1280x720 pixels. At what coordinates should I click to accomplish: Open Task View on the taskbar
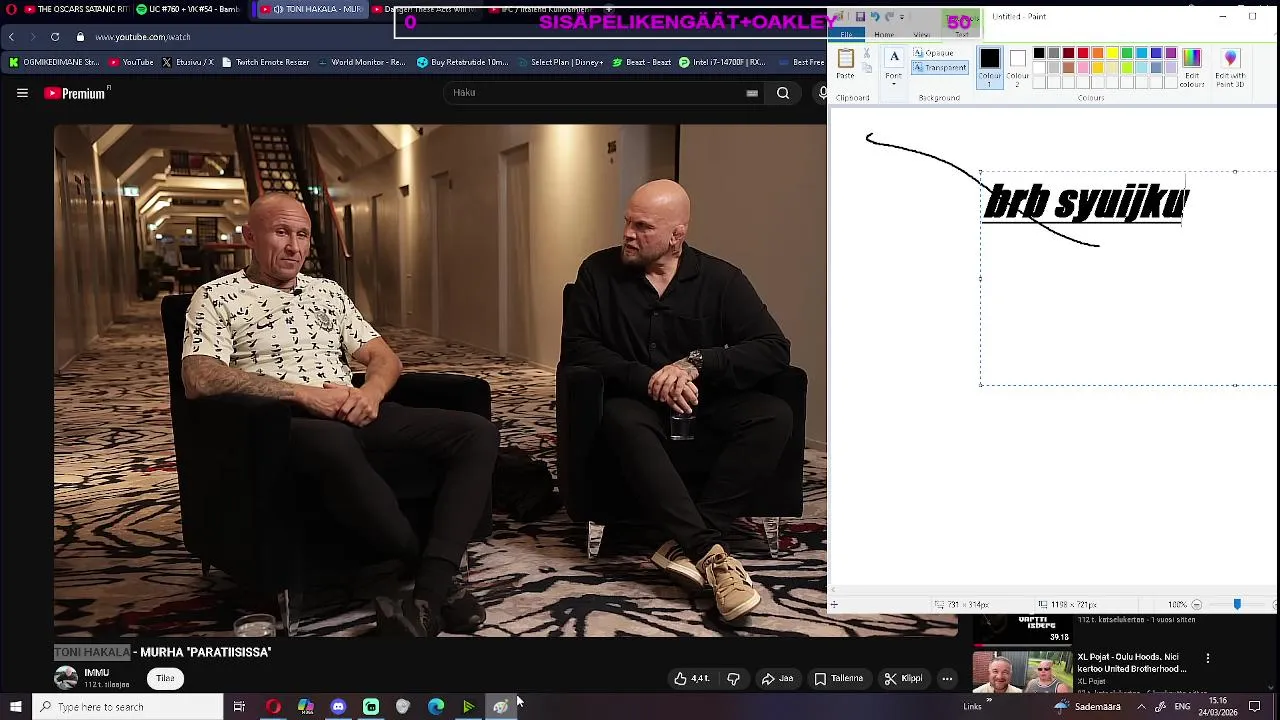[239, 707]
